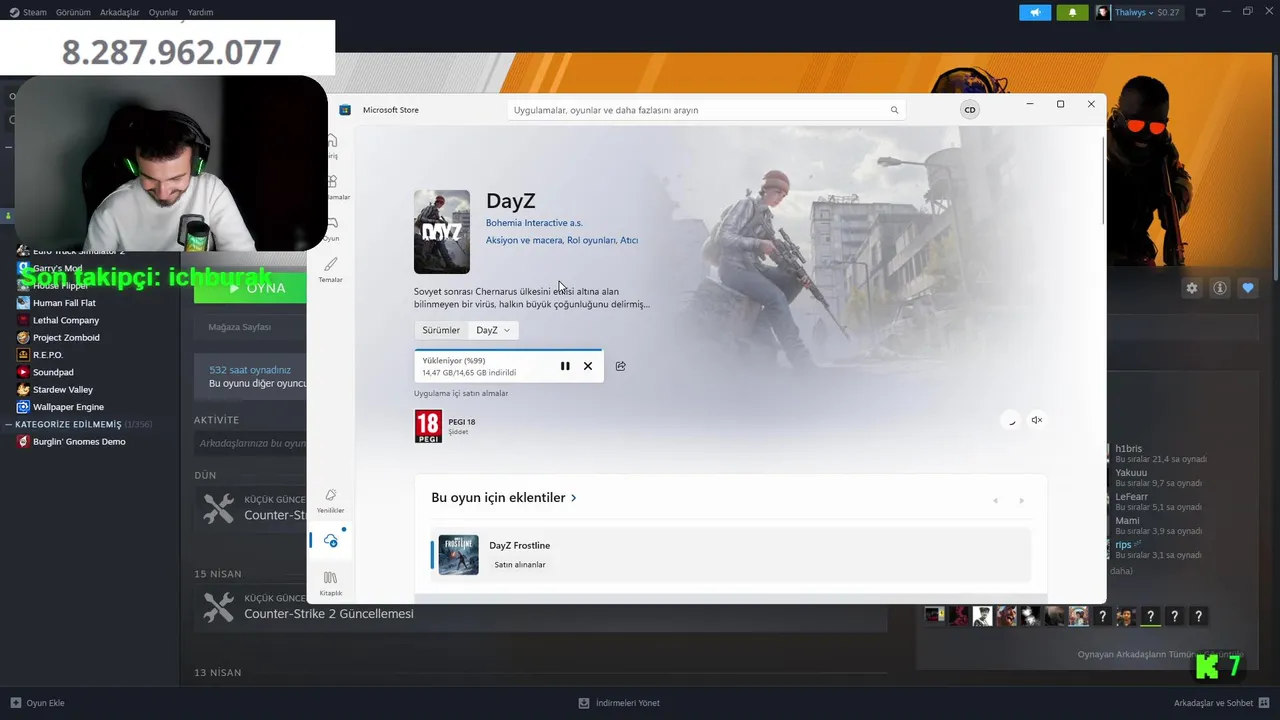Open Steam notifications bell
The image size is (1280, 720).
(1072, 12)
